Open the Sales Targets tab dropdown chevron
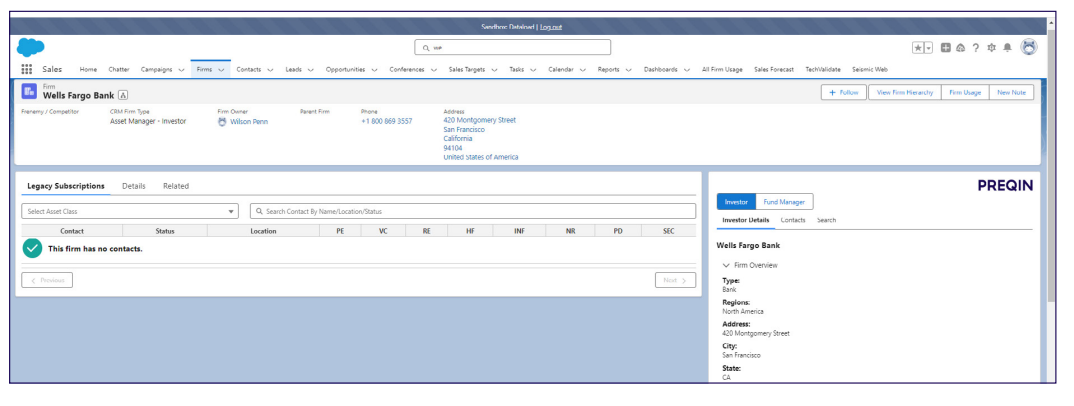 494,70
